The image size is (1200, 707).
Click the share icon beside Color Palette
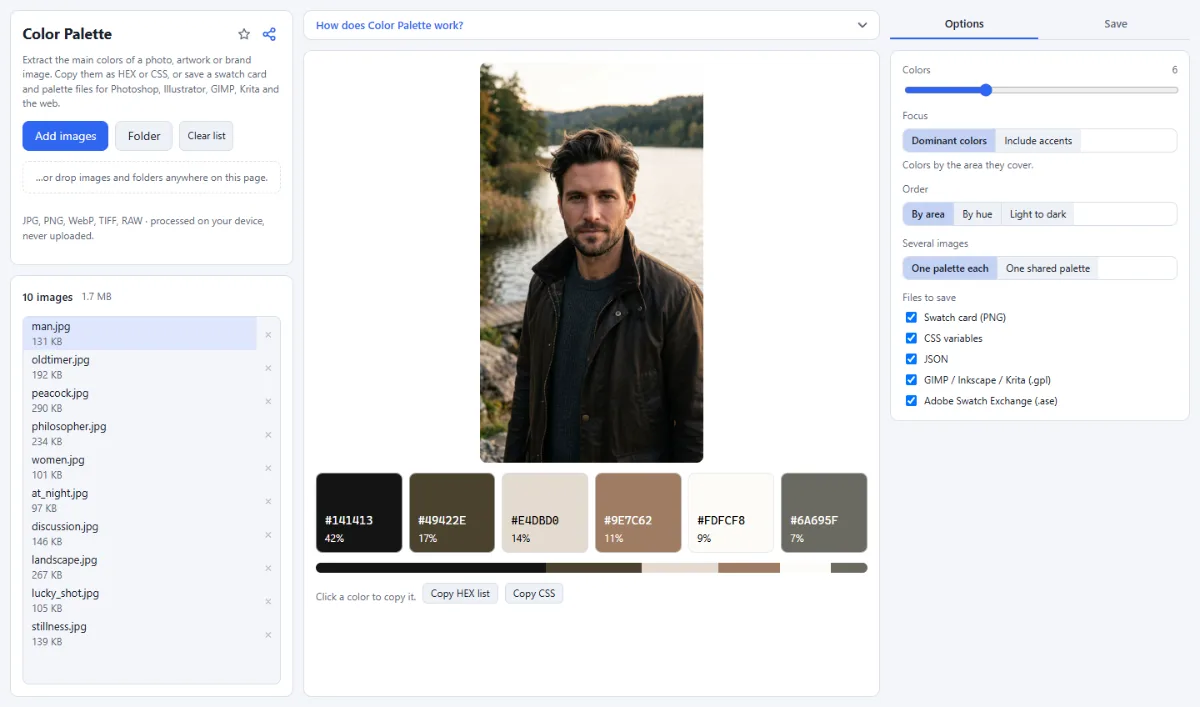269,34
